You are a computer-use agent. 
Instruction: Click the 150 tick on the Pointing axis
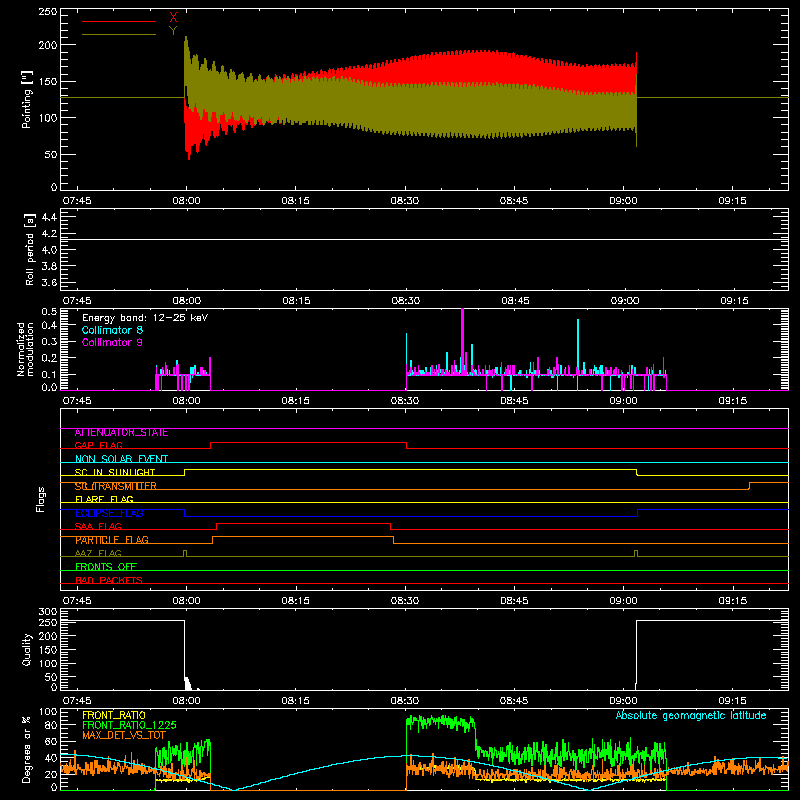(x=47, y=81)
